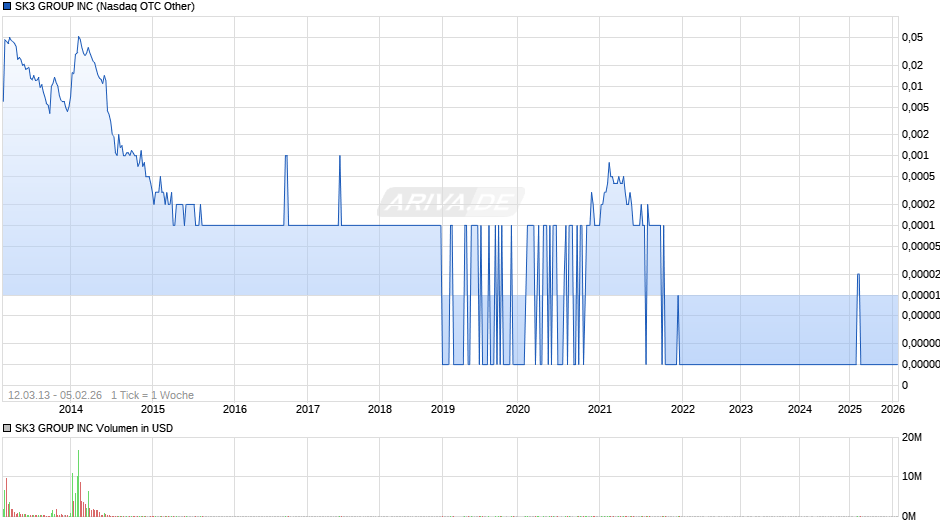Click the 2014 year label

click(71, 409)
